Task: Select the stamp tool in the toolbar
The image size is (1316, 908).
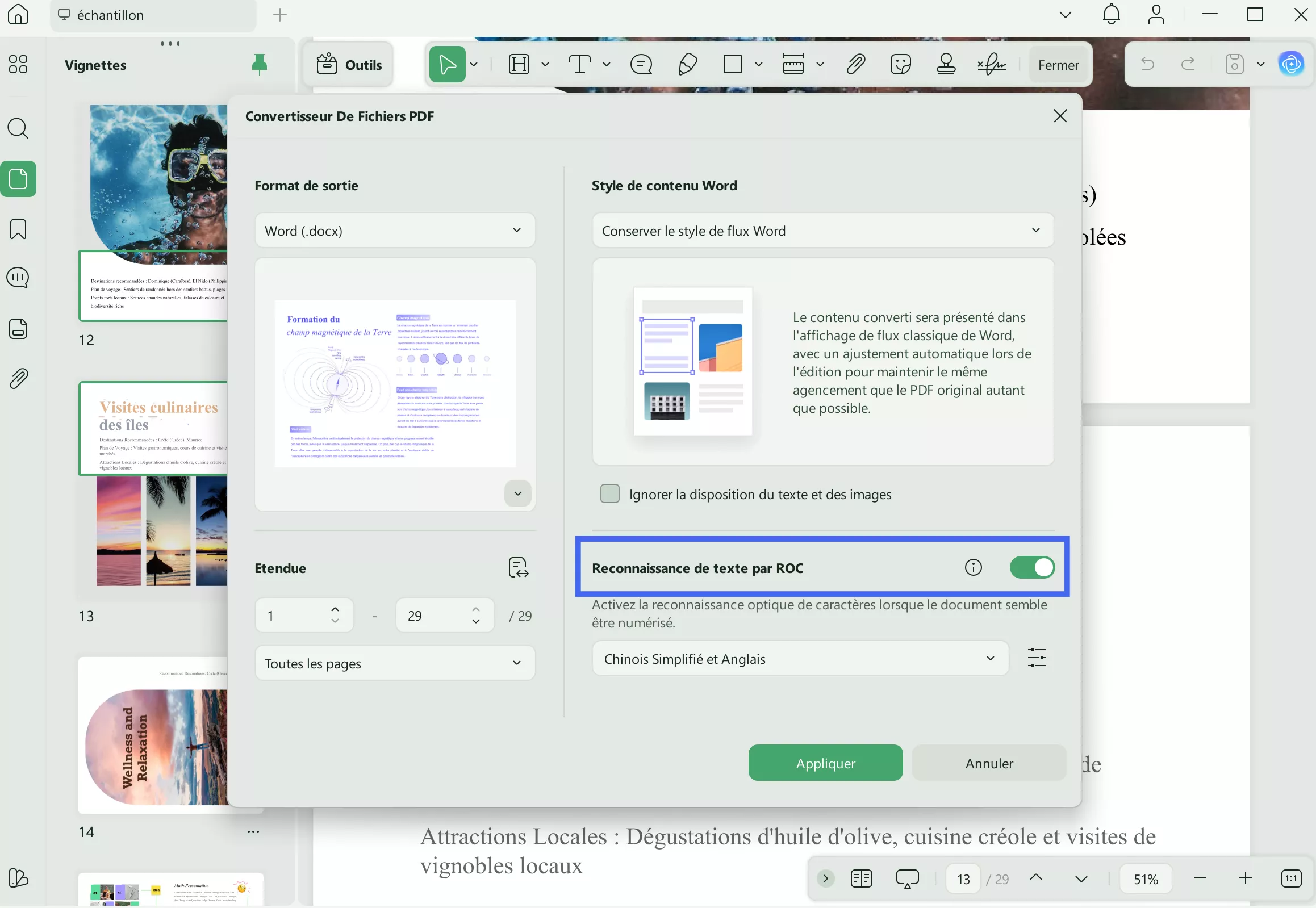Action: (x=946, y=64)
